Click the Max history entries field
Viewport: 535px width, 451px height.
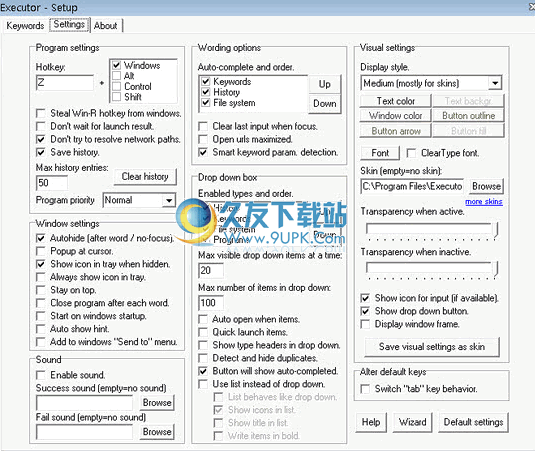52,183
